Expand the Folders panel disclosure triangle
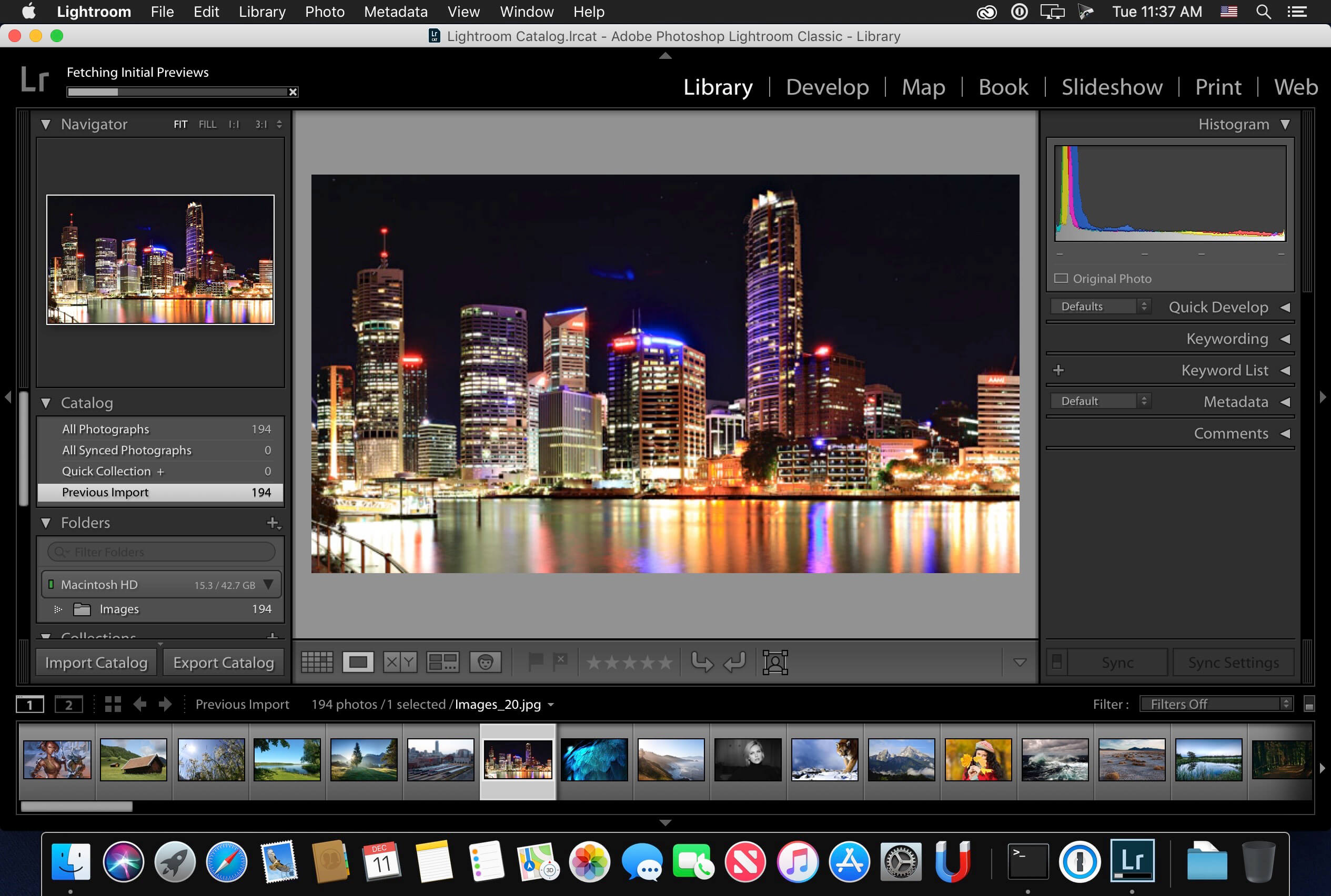1331x896 pixels. tap(47, 522)
